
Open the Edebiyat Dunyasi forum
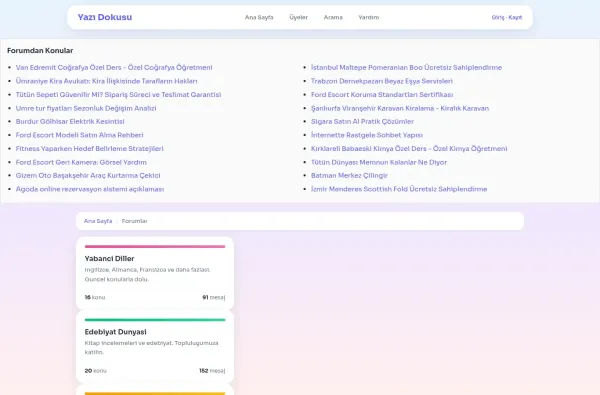click(x=115, y=332)
